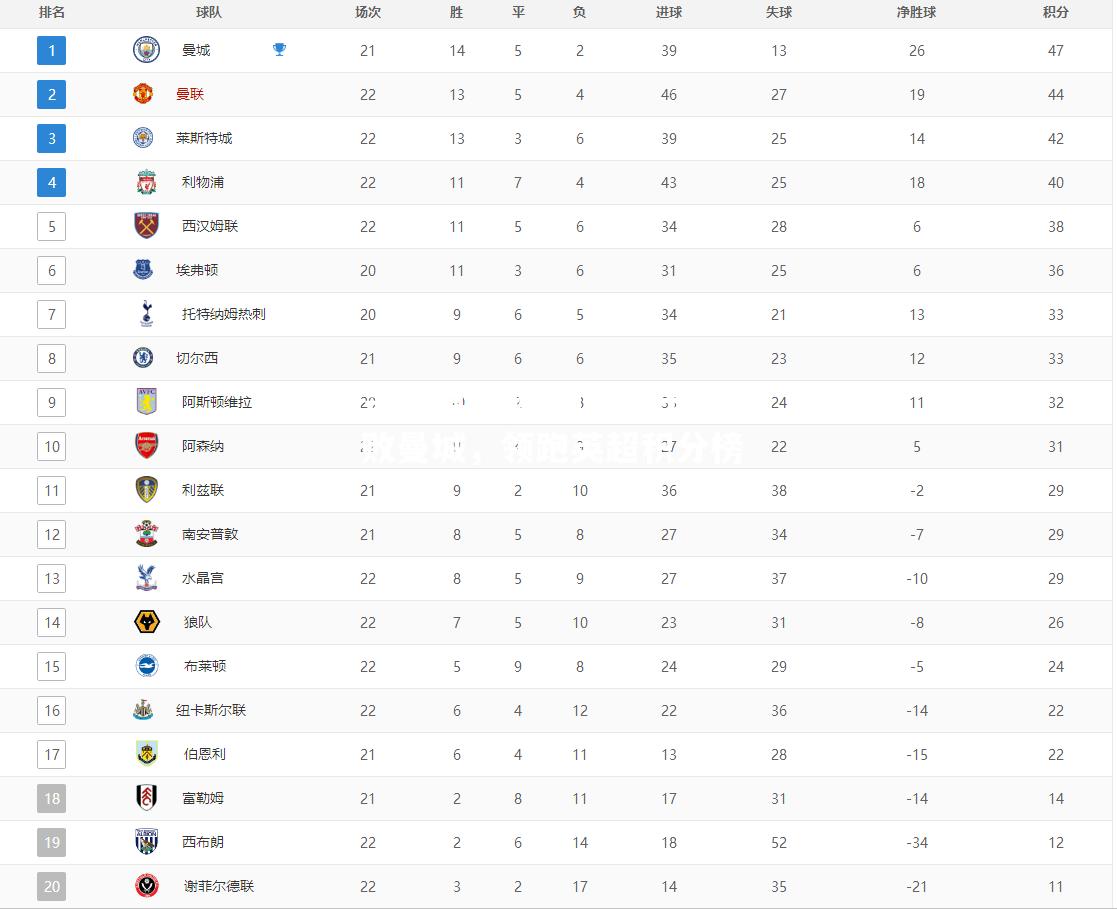The width and height of the screenshot is (1117, 909).
Task: Open the 谢菲尔德联 team name
Action: 219,886
